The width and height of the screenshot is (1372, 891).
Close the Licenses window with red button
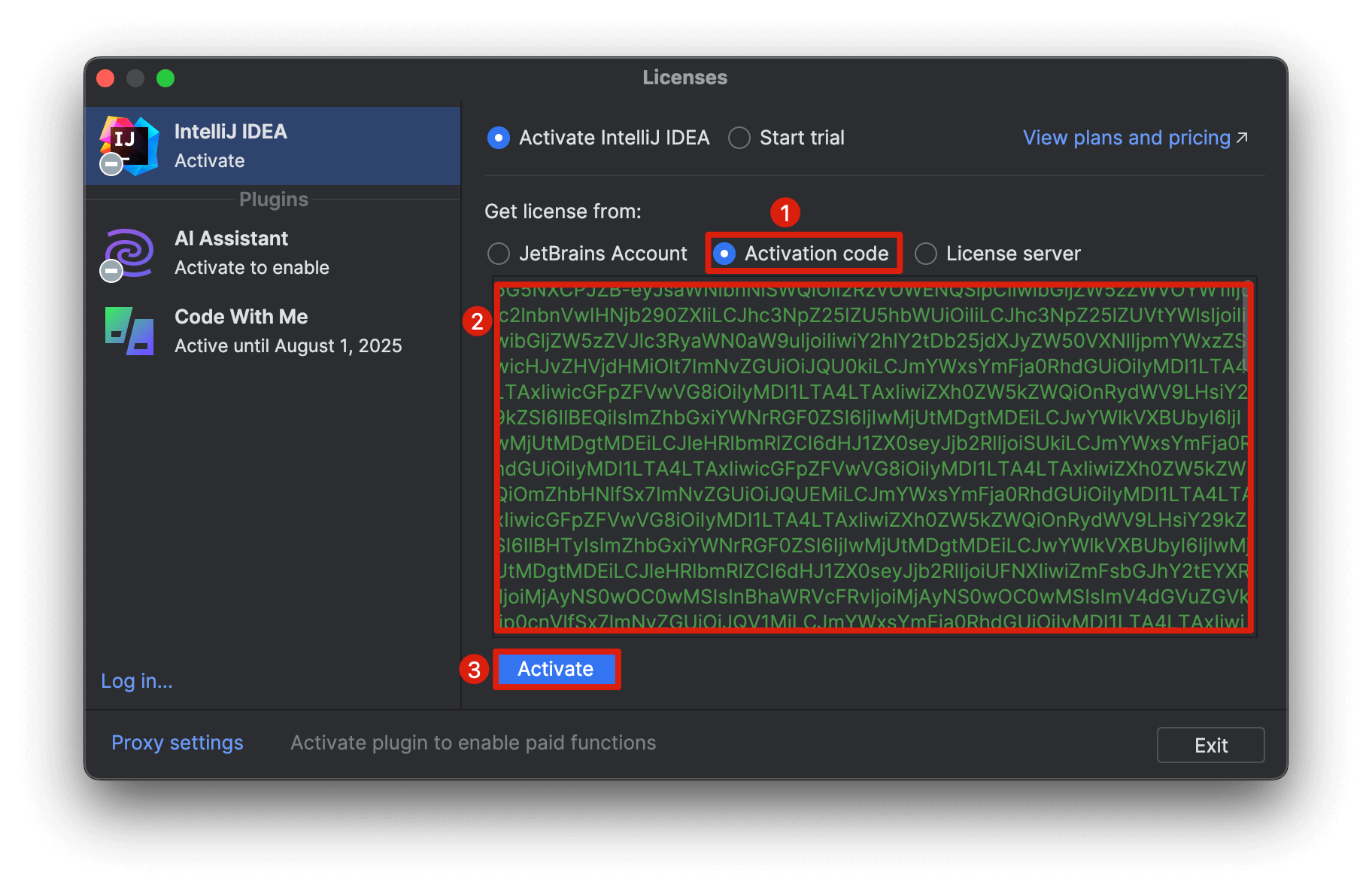[106, 78]
